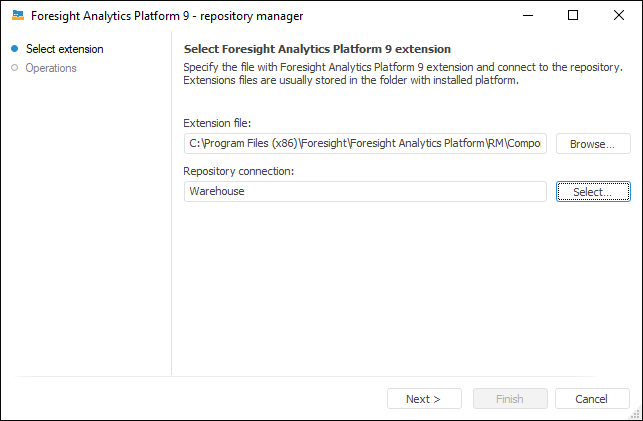The height and width of the screenshot is (421, 643).
Task: Focus the Extension file path field
Action: coord(365,144)
